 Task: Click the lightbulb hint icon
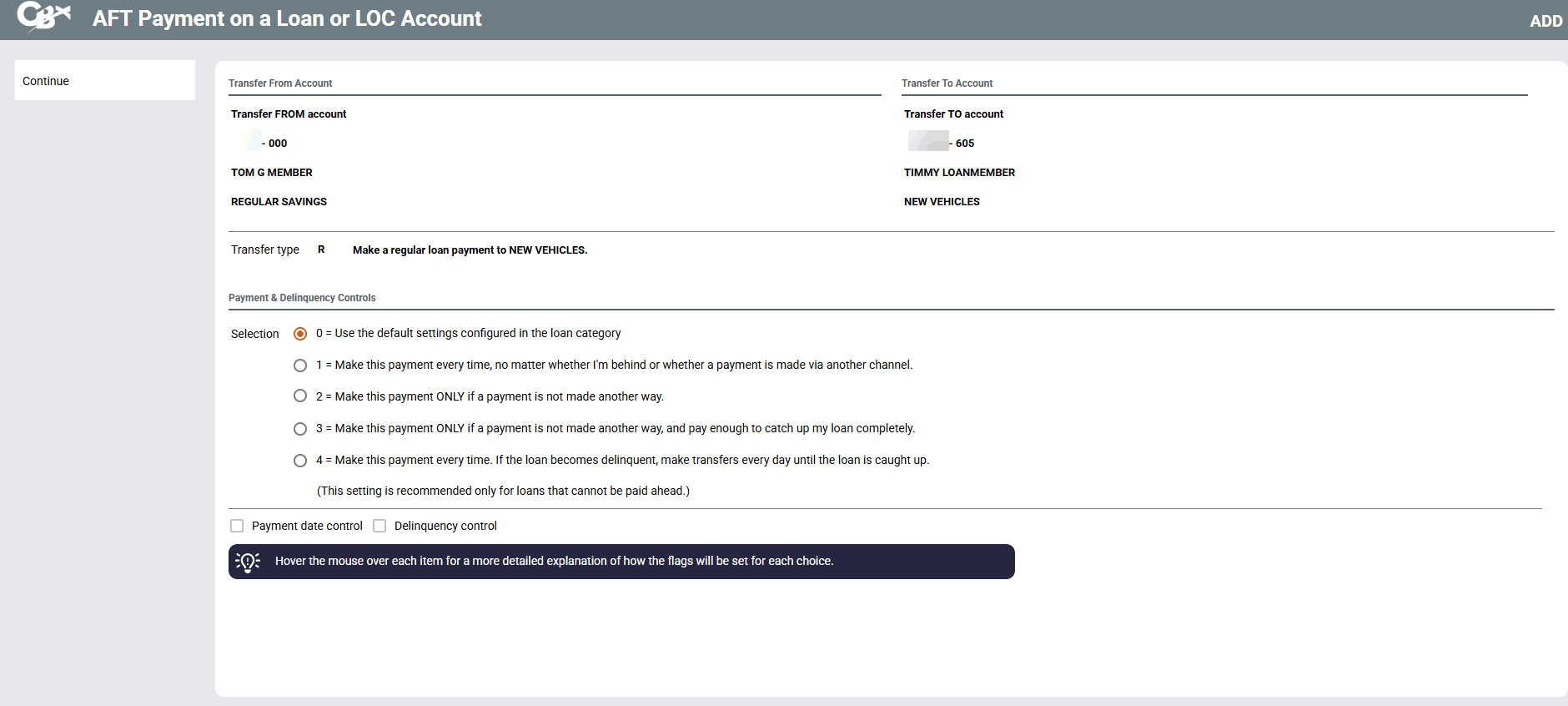pyautogui.click(x=248, y=562)
